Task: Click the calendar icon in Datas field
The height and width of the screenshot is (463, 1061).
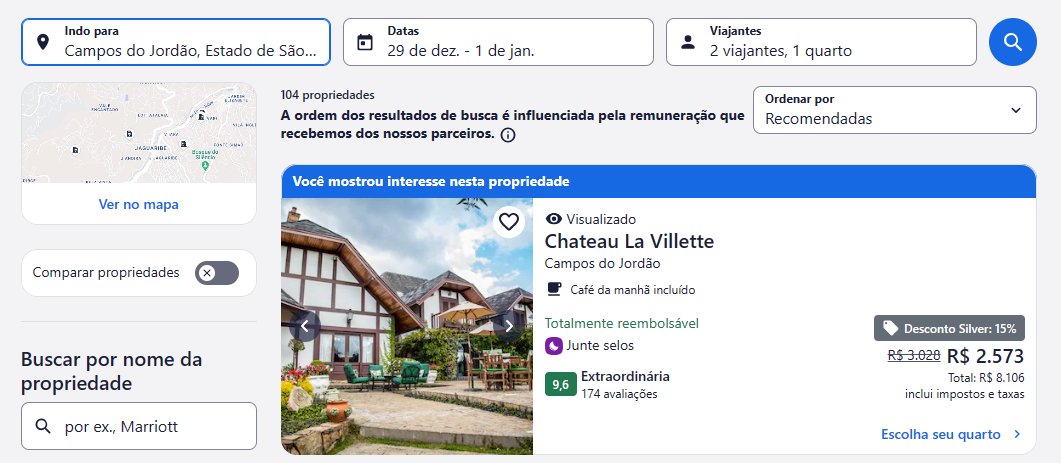Action: pyautogui.click(x=365, y=42)
